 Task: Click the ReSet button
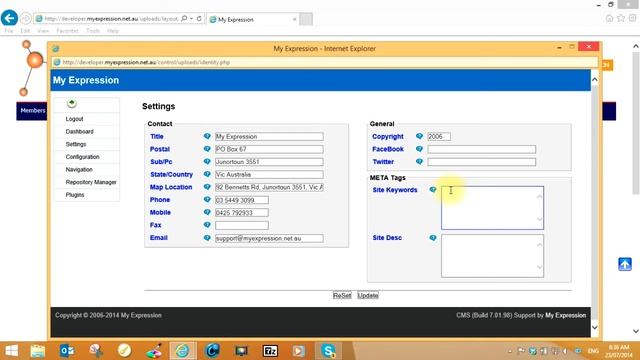point(342,295)
